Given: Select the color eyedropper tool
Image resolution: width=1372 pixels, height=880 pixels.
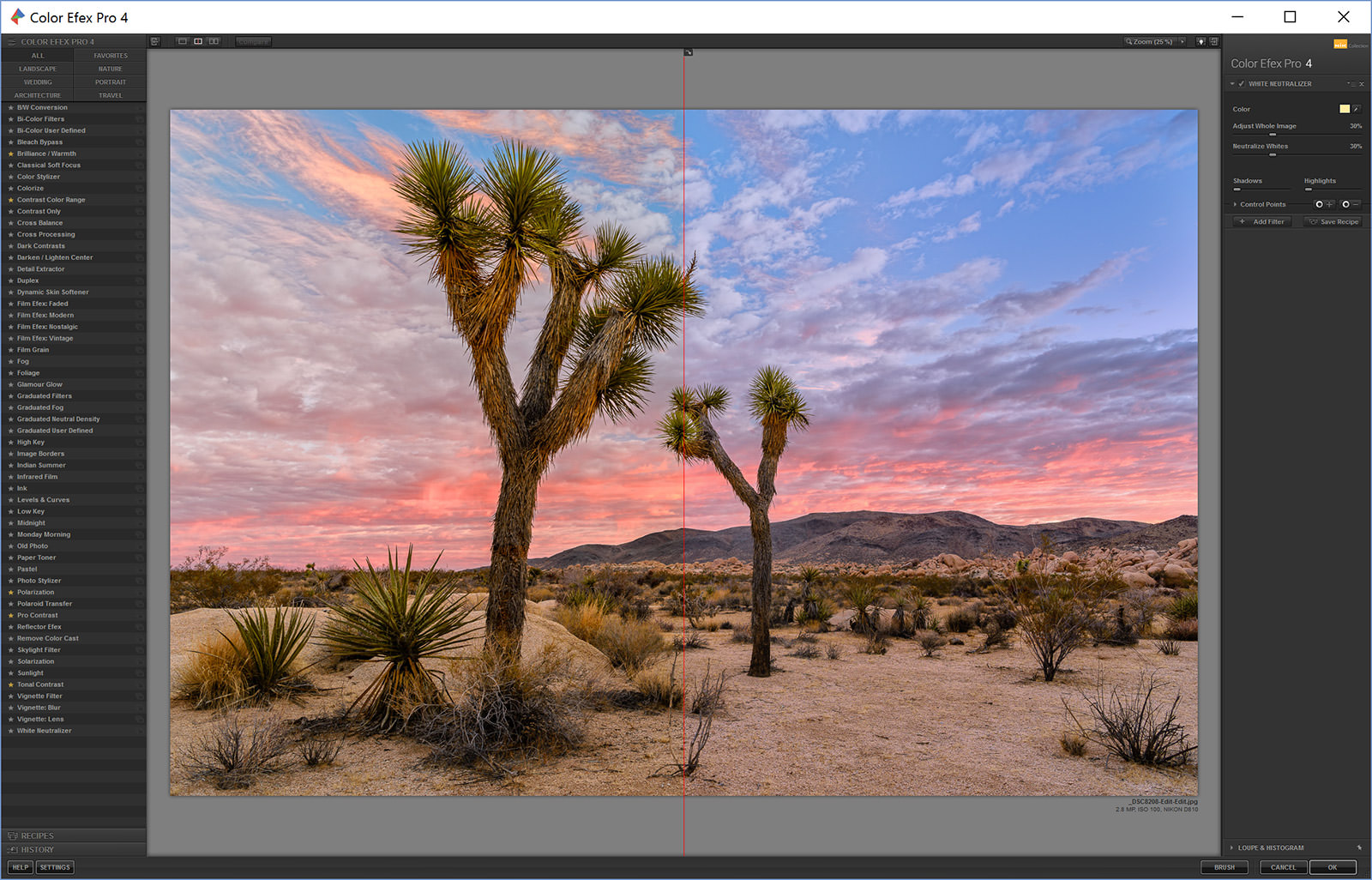Looking at the screenshot, I should coord(1357,109).
